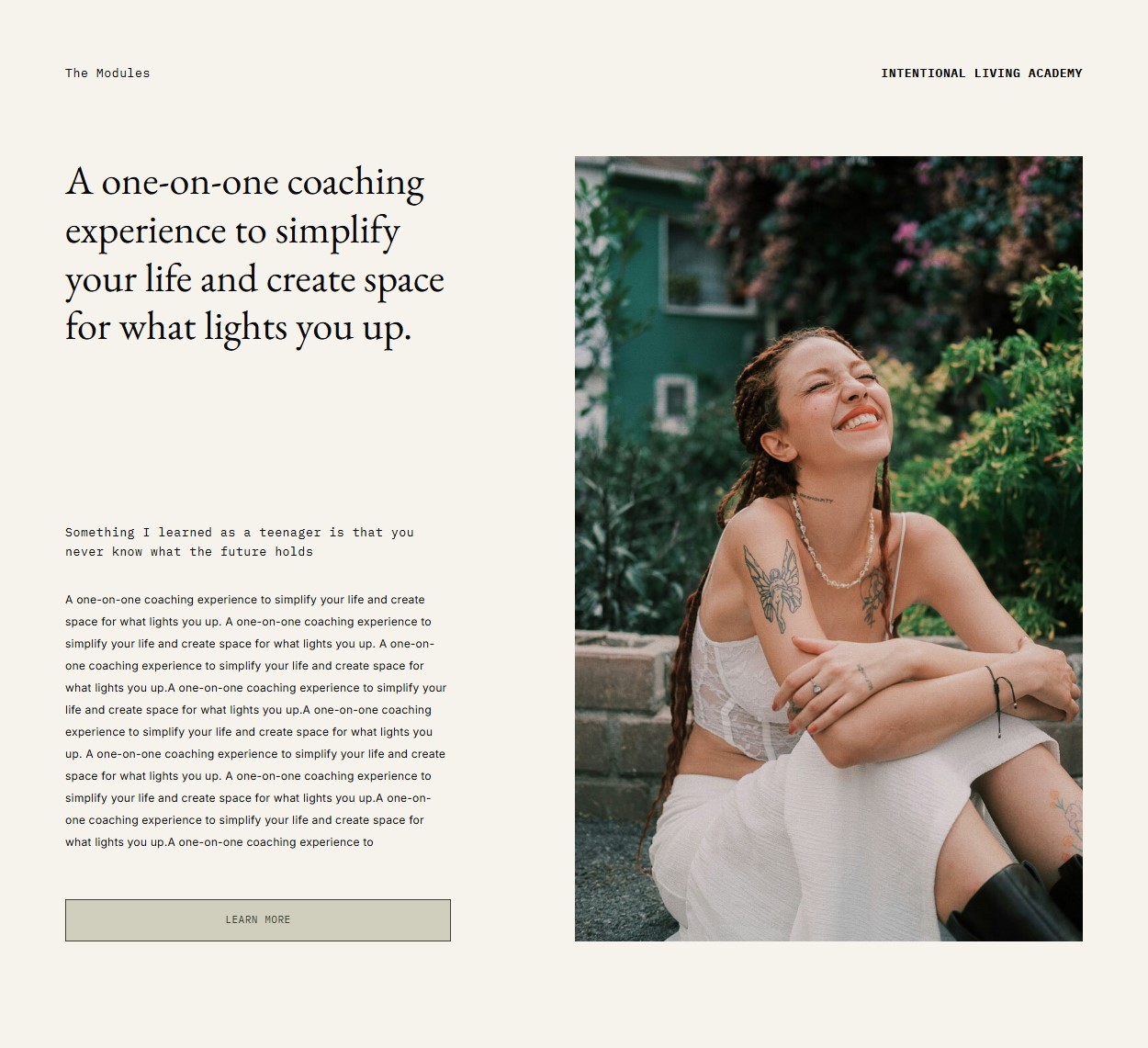
Task: Click the Learn More button
Action: pos(258,920)
